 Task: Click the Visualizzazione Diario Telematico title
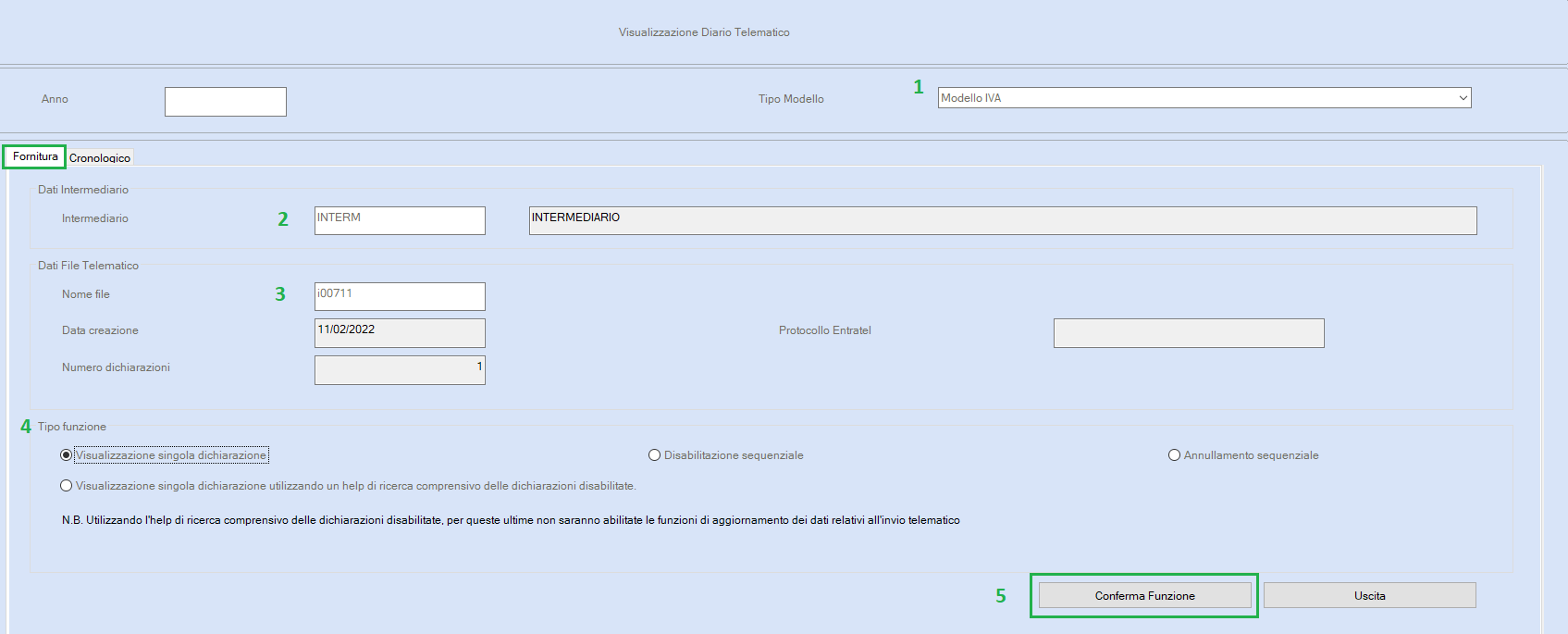tap(704, 32)
